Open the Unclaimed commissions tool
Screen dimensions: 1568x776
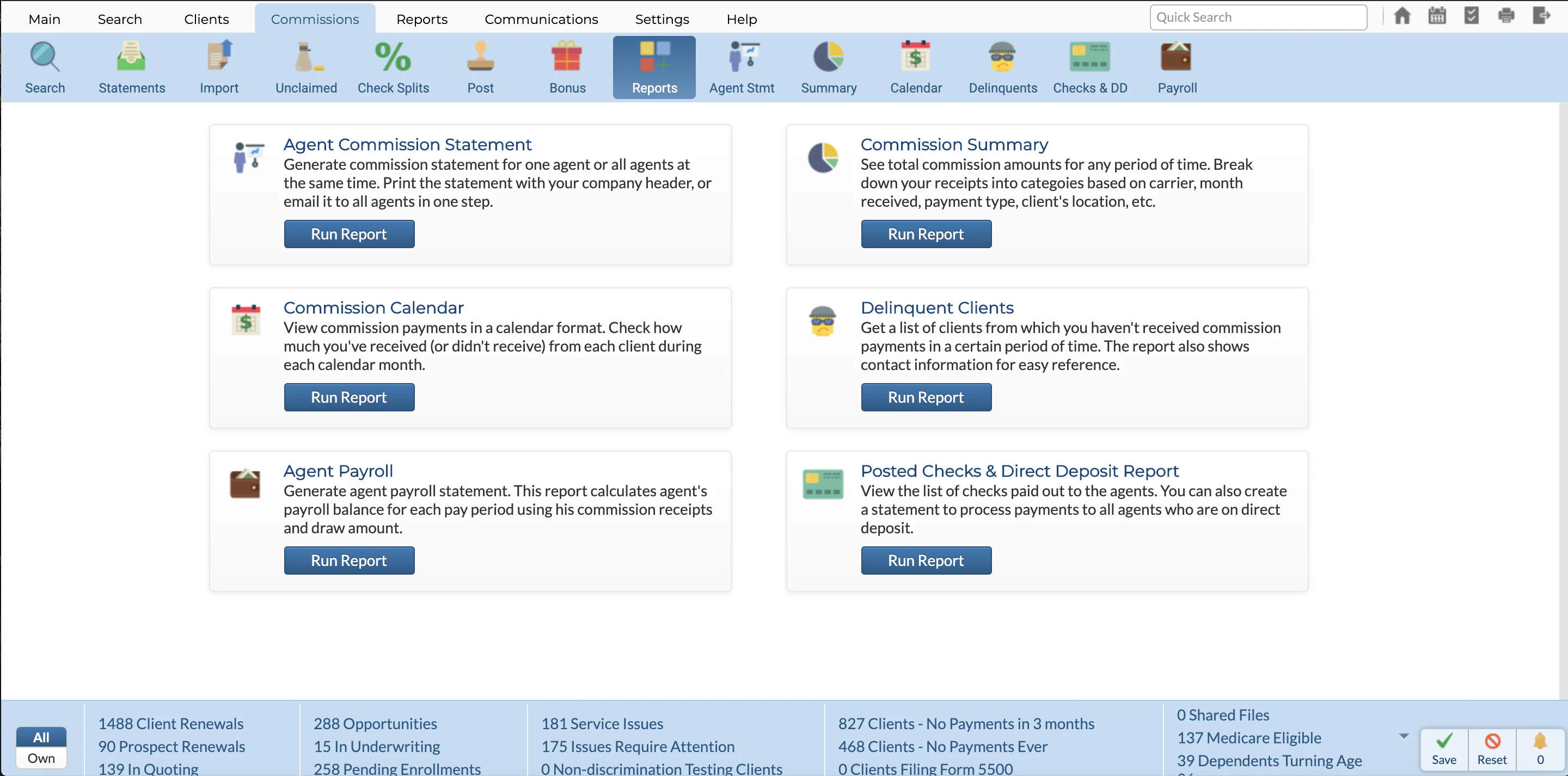[306, 67]
